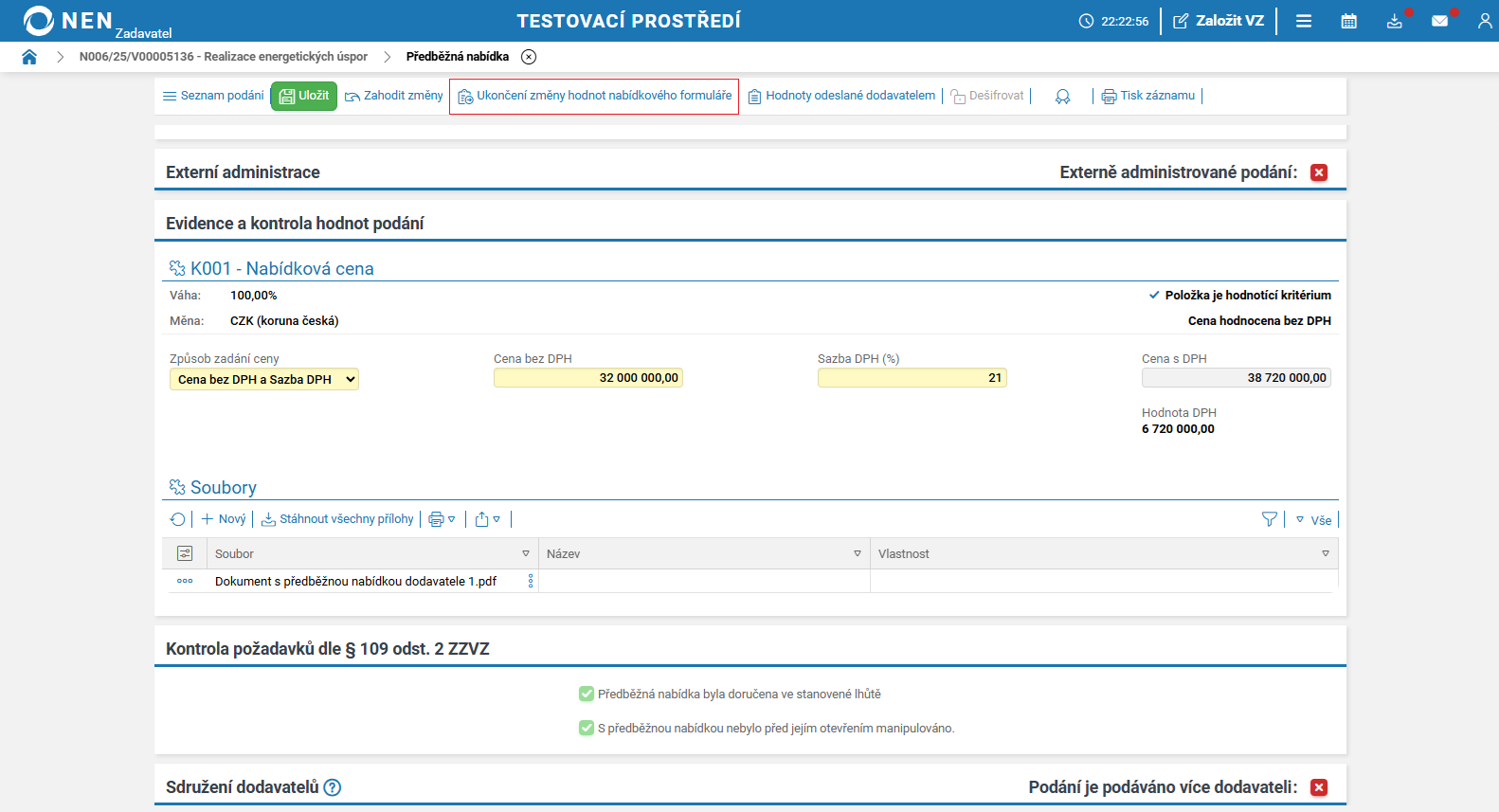The width and height of the screenshot is (1499, 812).
Task: Go to the home page icon
Action: coord(29,57)
